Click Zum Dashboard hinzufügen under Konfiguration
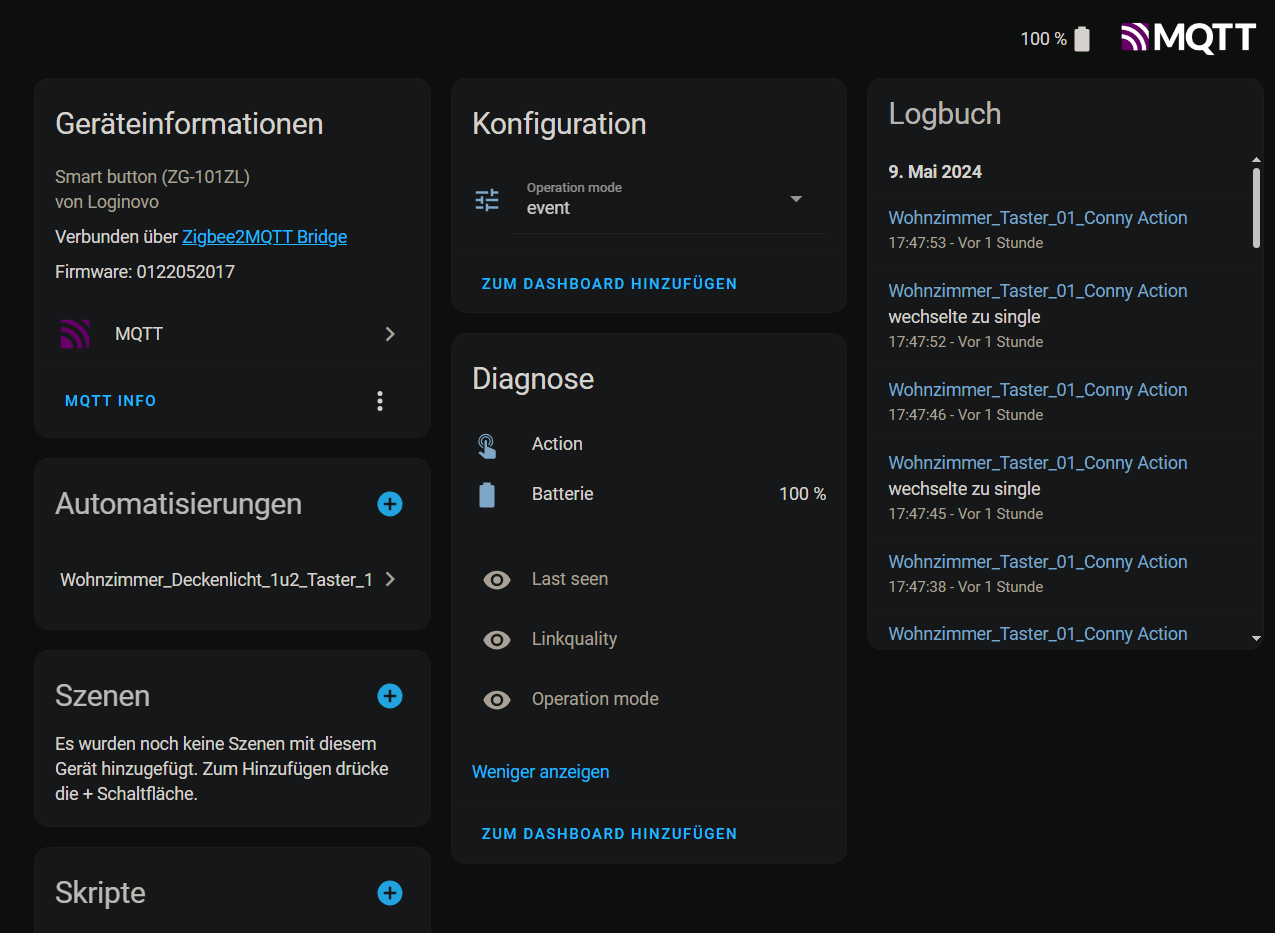Screen dimensions: 1275x933 coord(609,284)
